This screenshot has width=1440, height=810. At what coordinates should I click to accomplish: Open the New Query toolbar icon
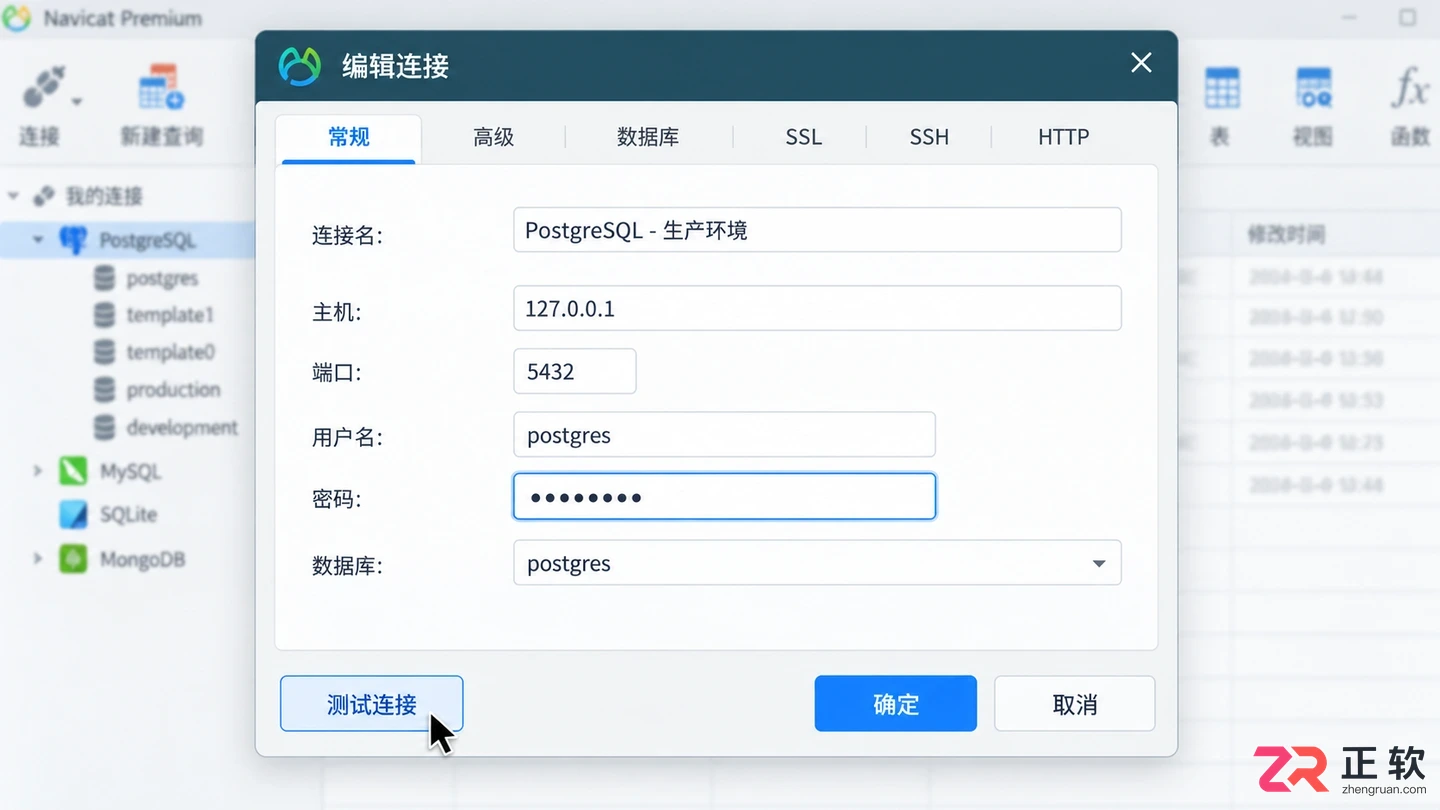(x=161, y=88)
